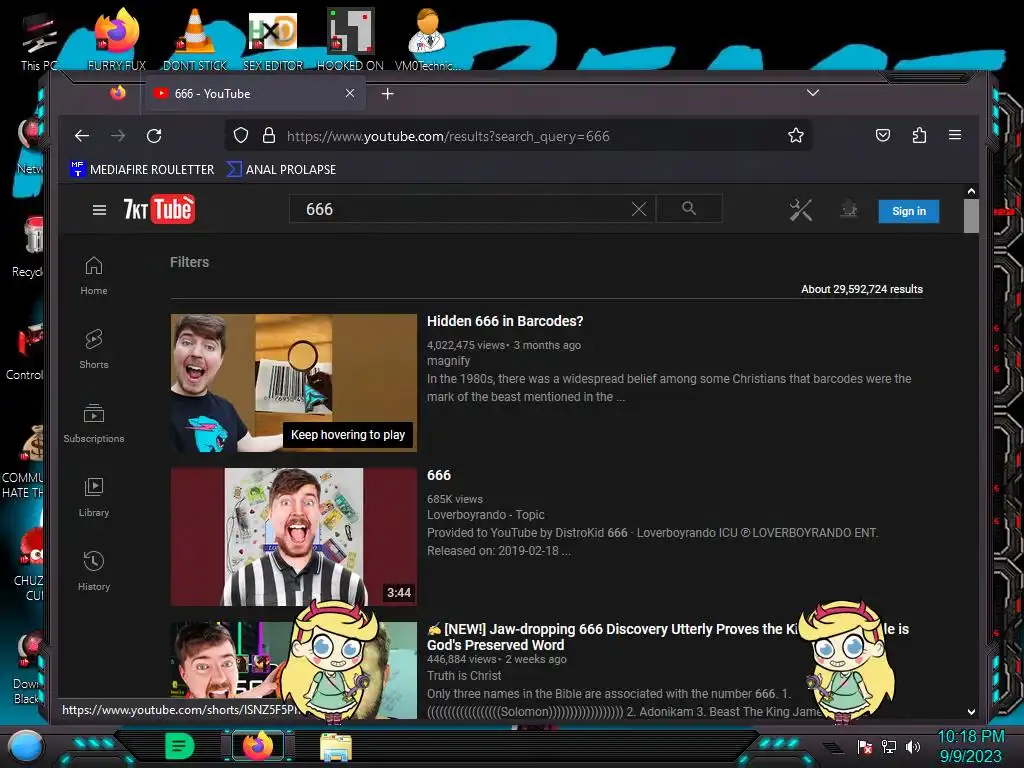This screenshot has height=768, width=1024.
Task: Click page scrollbar up arrow
Action: click(971, 191)
